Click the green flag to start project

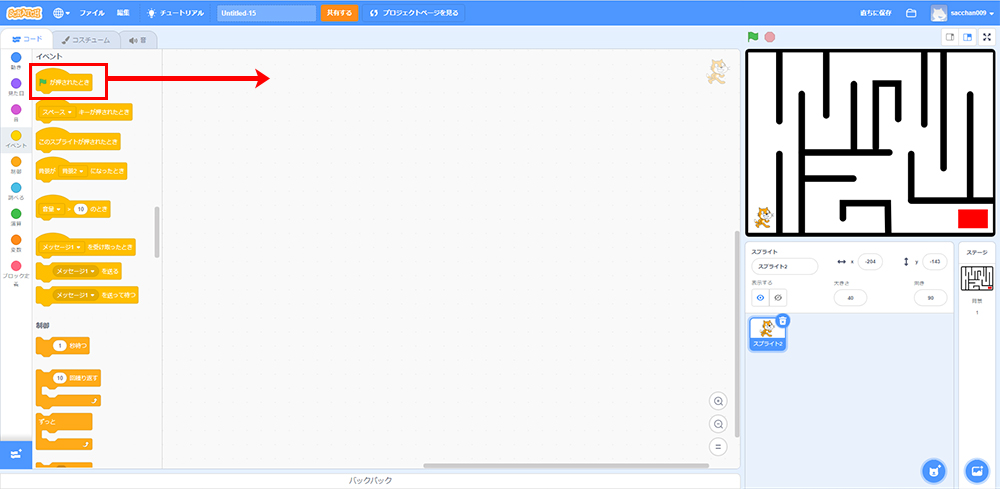[753, 37]
